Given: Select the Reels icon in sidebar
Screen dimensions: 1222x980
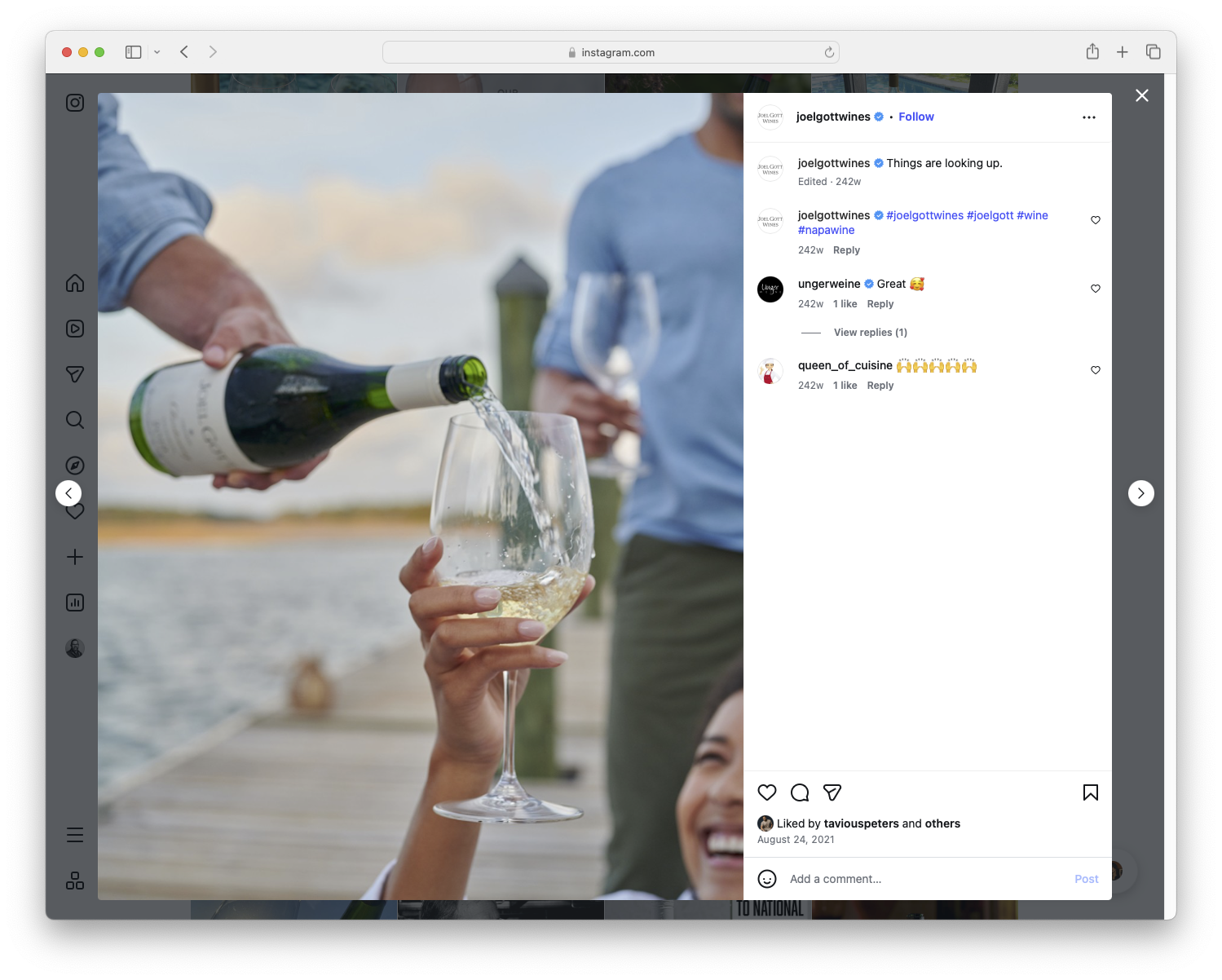Looking at the screenshot, I should coord(74,329).
